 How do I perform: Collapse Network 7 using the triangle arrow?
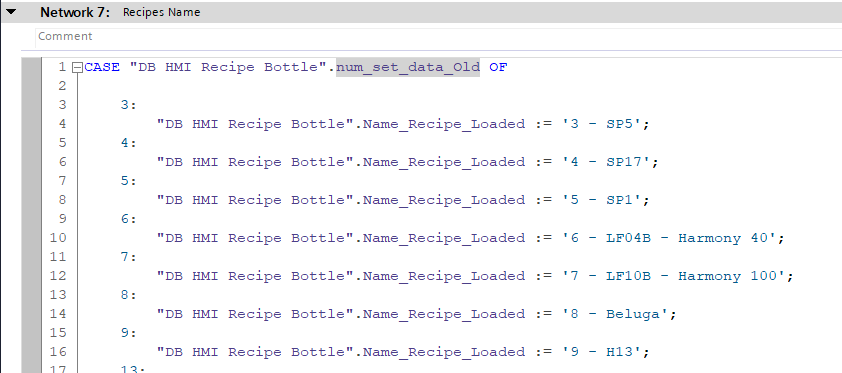[x=11, y=11]
